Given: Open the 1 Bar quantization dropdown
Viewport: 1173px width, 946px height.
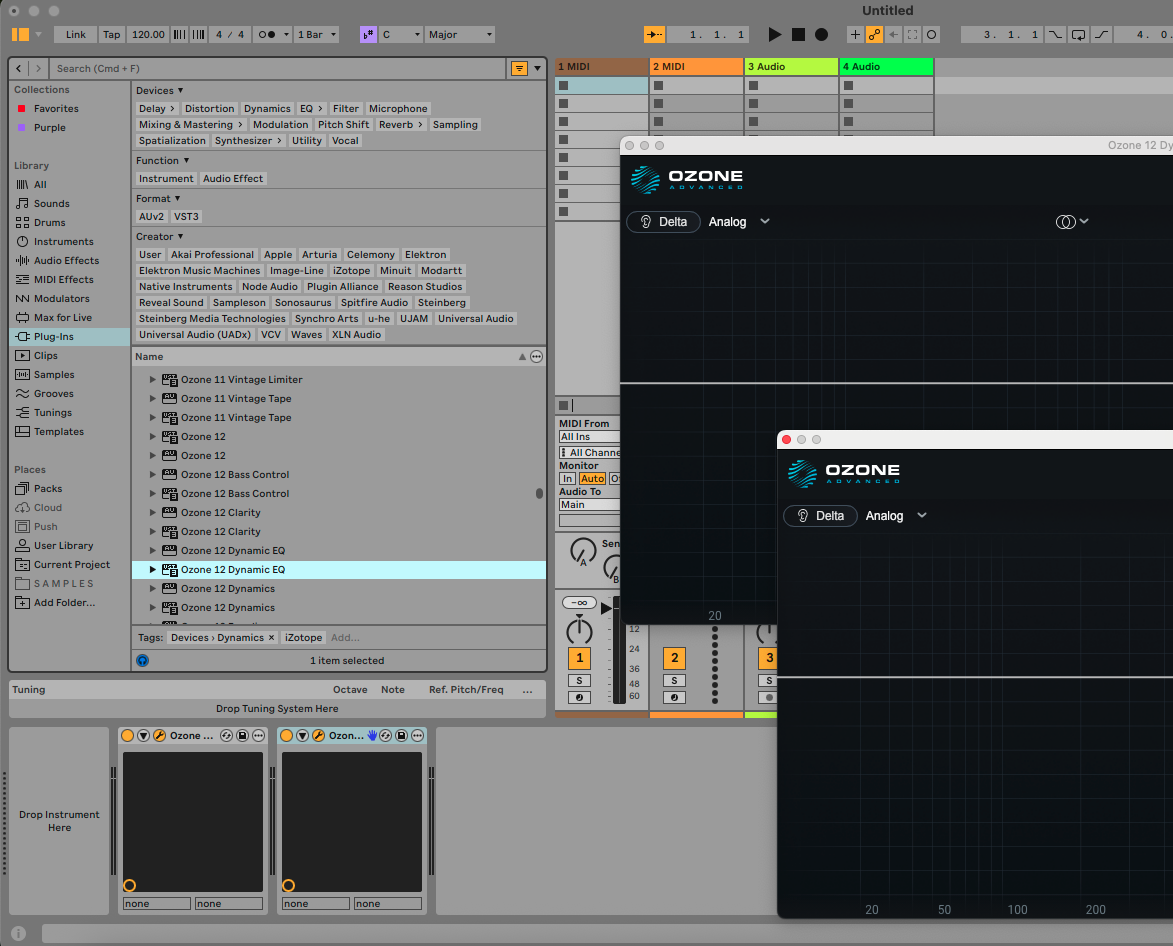Looking at the screenshot, I should 316,34.
